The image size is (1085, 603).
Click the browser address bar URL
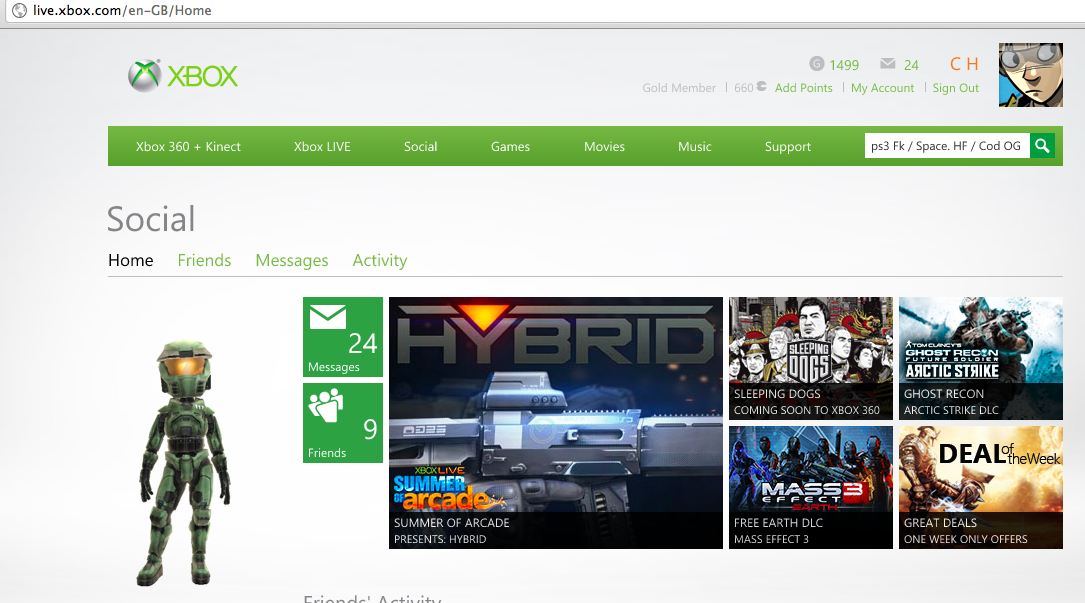tap(122, 10)
